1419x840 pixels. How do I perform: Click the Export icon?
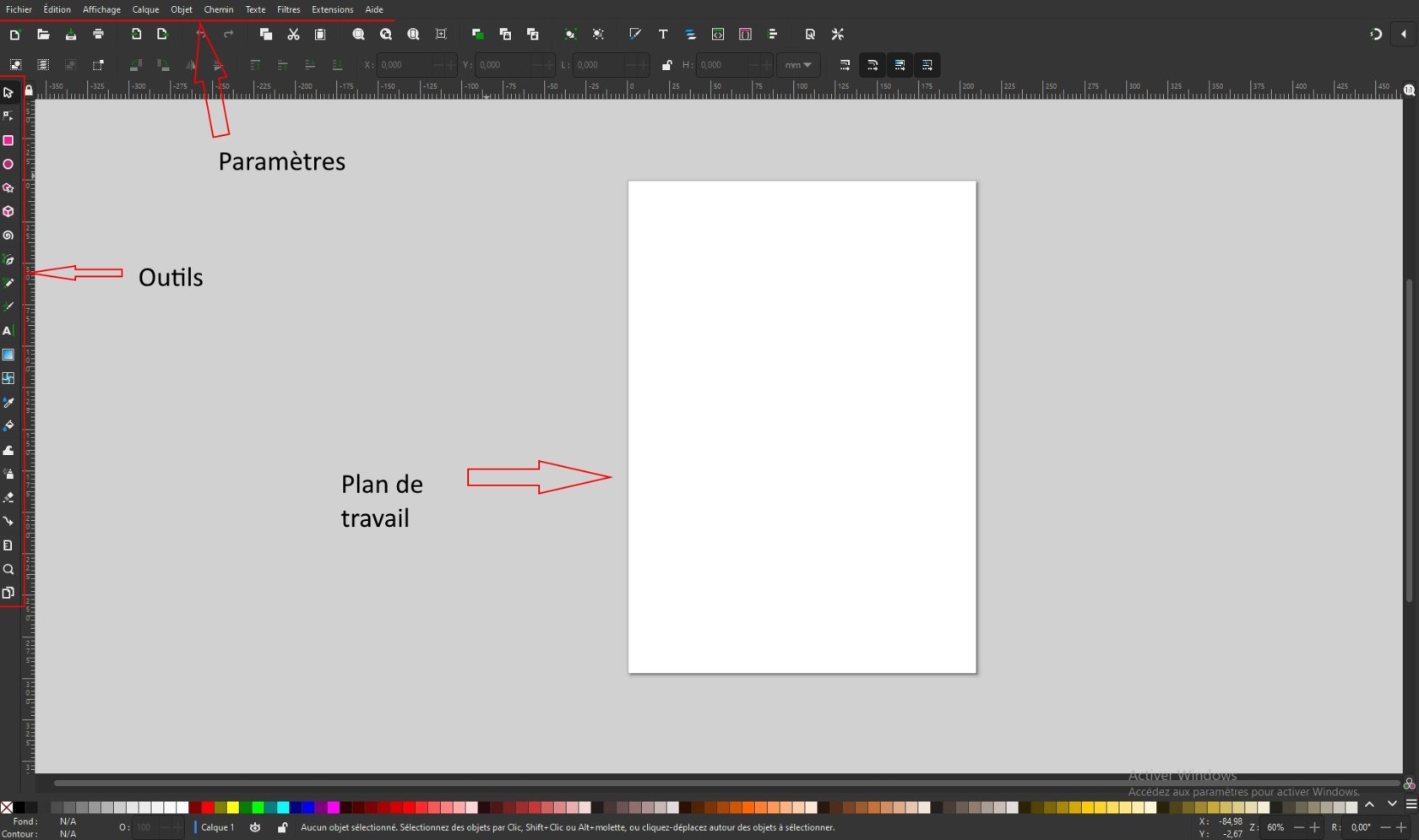tap(163, 34)
